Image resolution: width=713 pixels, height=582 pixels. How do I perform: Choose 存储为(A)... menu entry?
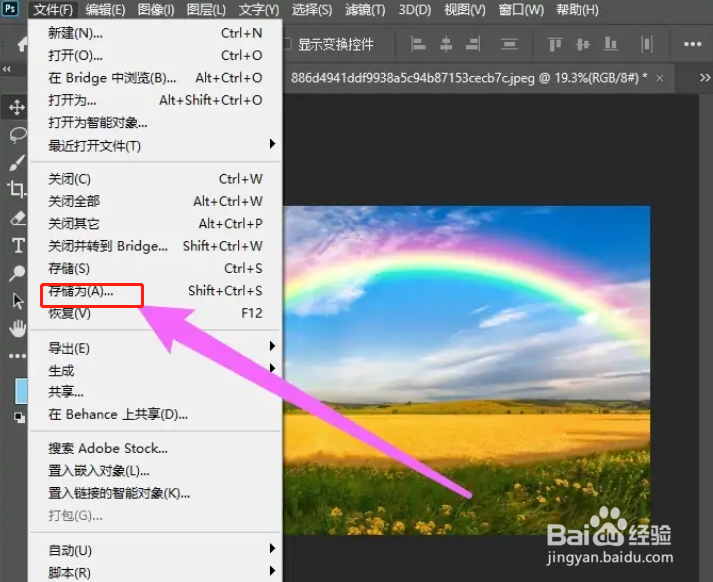click(x=156, y=291)
